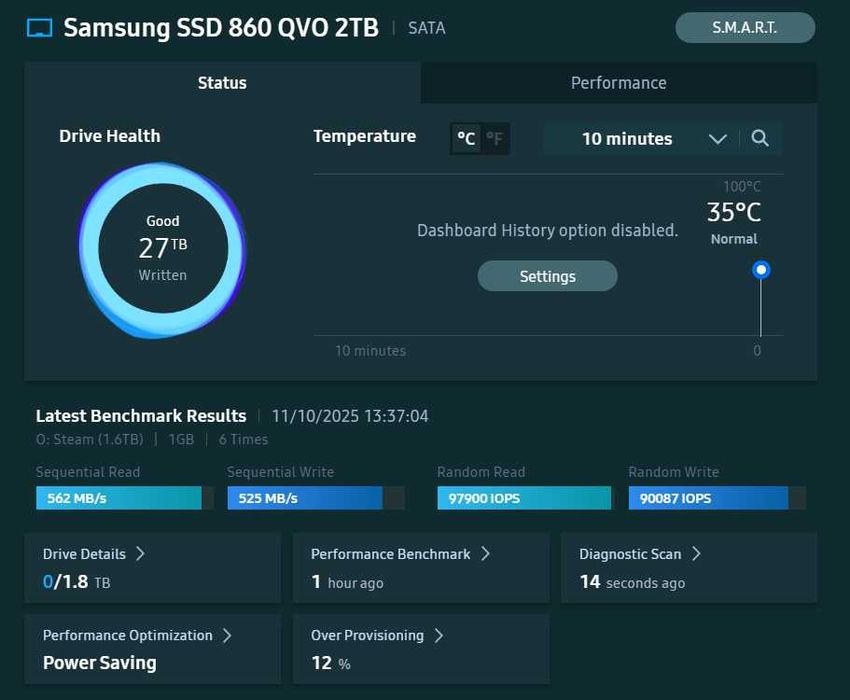Screen dimensions: 850x700
Task: Click the chevron arrow of time range dropdown
Action: click(718, 139)
